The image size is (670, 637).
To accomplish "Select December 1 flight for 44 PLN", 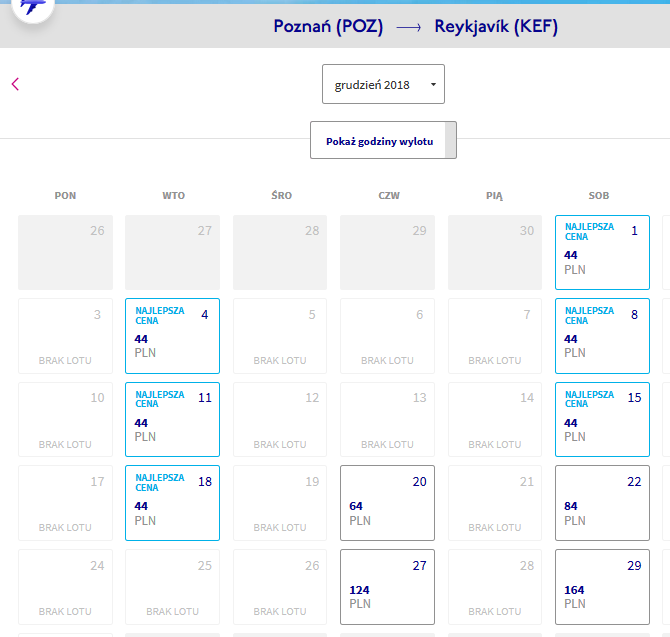I will point(602,252).
